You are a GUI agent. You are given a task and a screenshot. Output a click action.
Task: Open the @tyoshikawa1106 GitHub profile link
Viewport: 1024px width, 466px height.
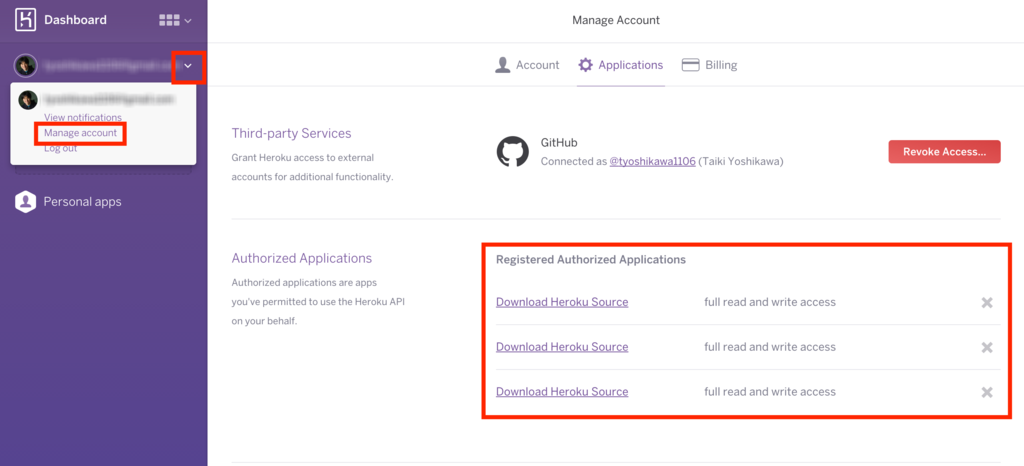652,161
